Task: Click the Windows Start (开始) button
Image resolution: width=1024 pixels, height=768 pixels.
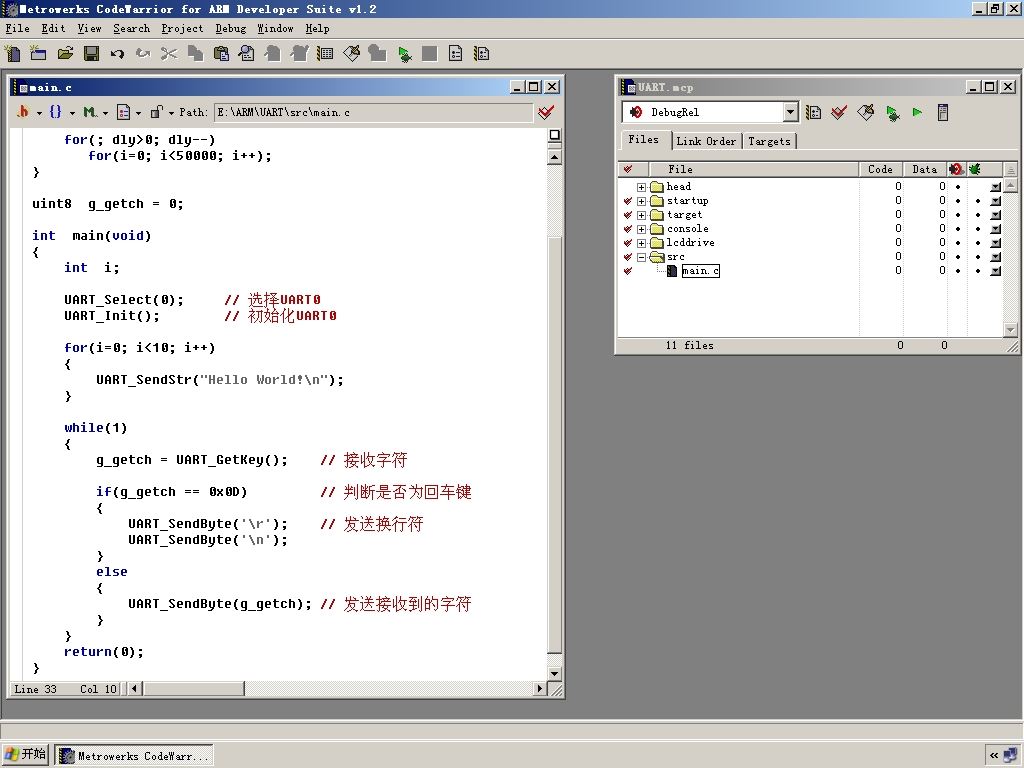Action: [25, 755]
